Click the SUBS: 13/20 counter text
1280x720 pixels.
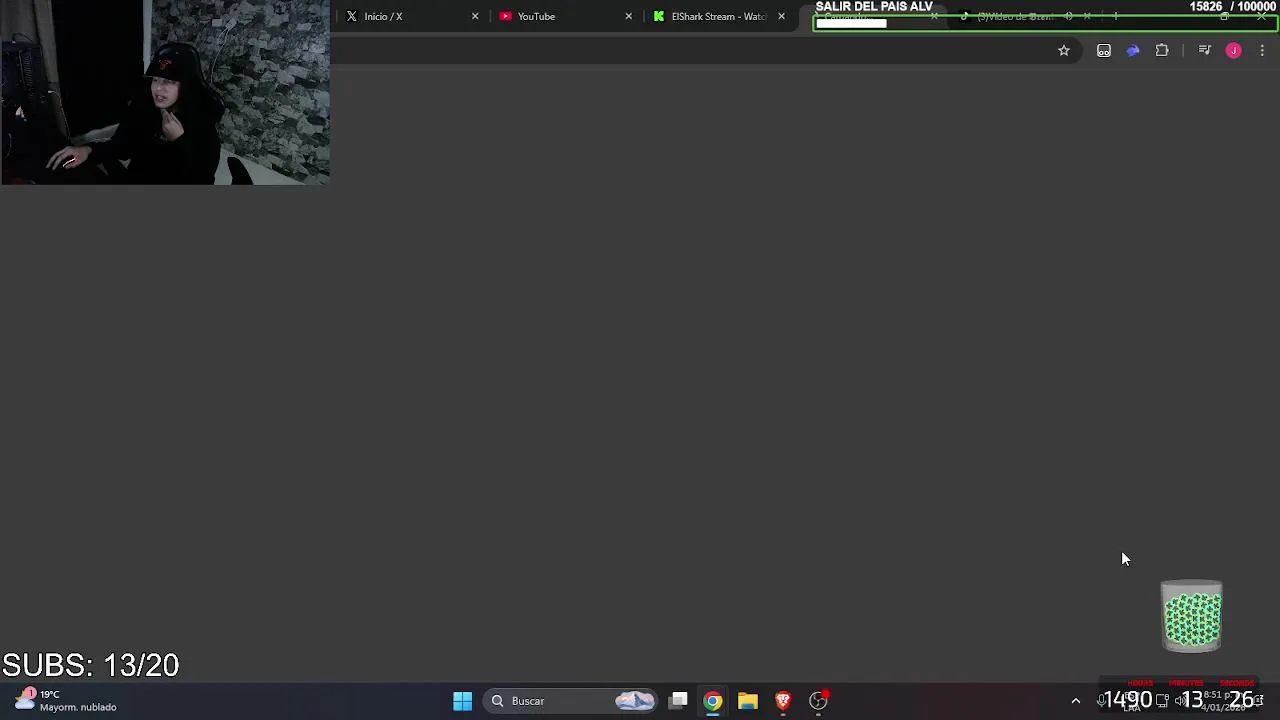pyautogui.click(x=91, y=665)
